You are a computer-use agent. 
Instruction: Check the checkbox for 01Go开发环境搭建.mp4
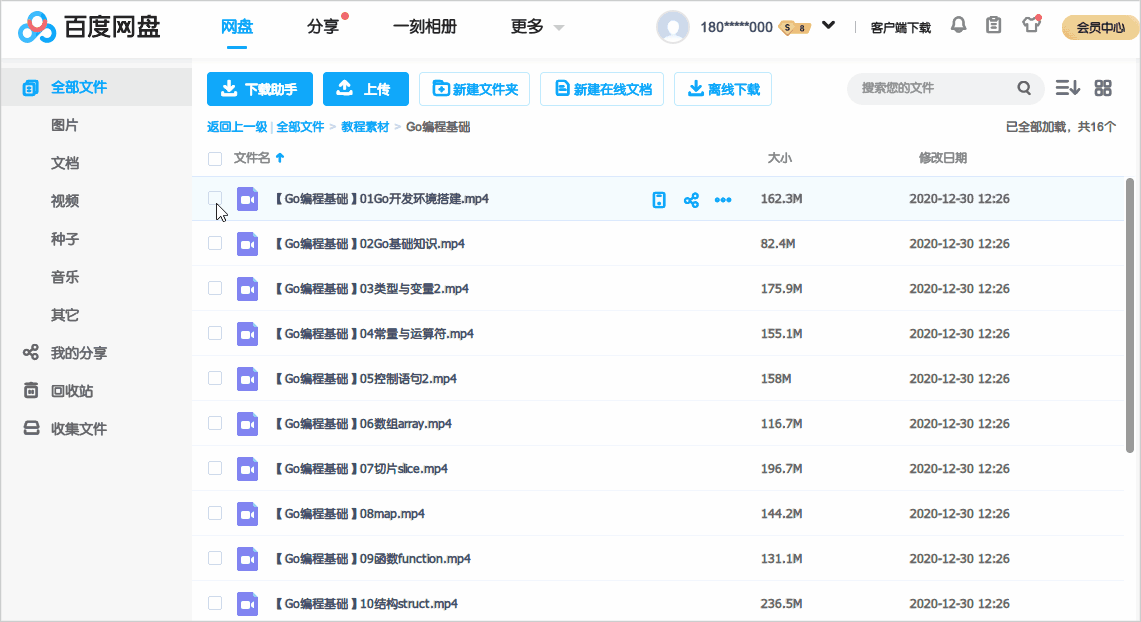tap(215, 199)
